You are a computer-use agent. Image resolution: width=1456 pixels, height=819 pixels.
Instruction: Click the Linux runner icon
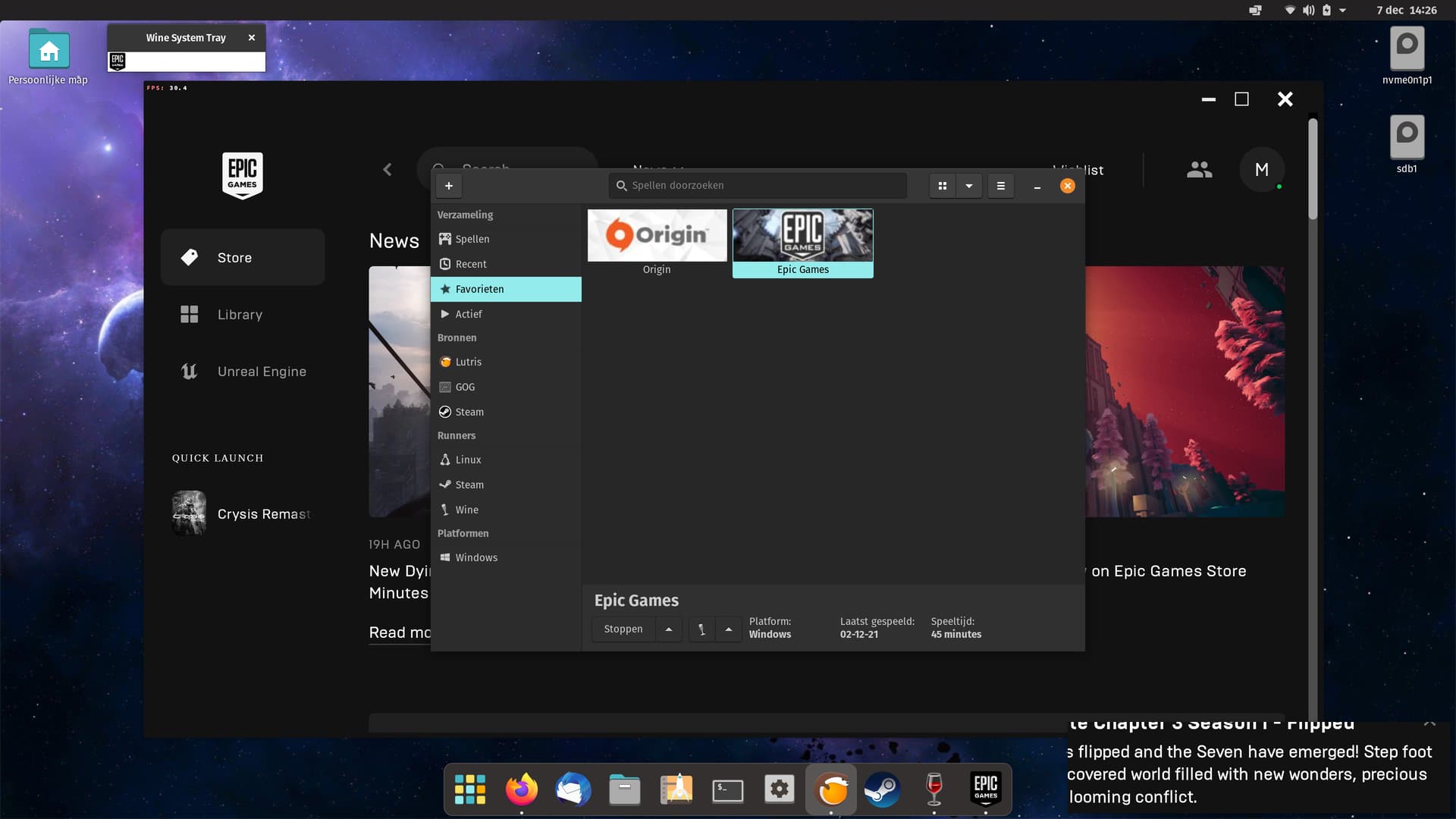coord(445,459)
